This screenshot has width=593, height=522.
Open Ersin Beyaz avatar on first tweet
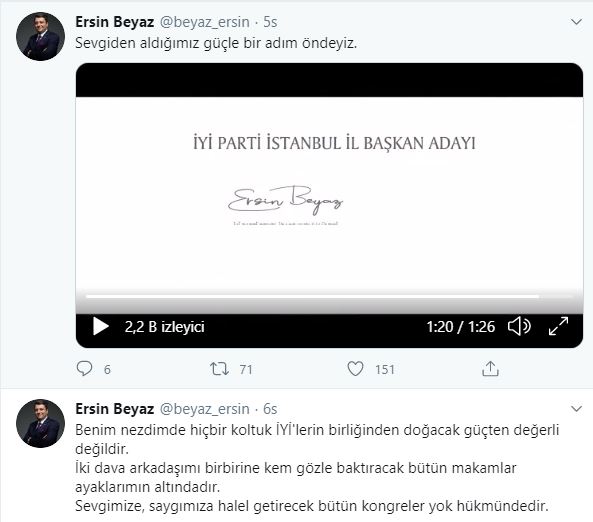click(40, 37)
